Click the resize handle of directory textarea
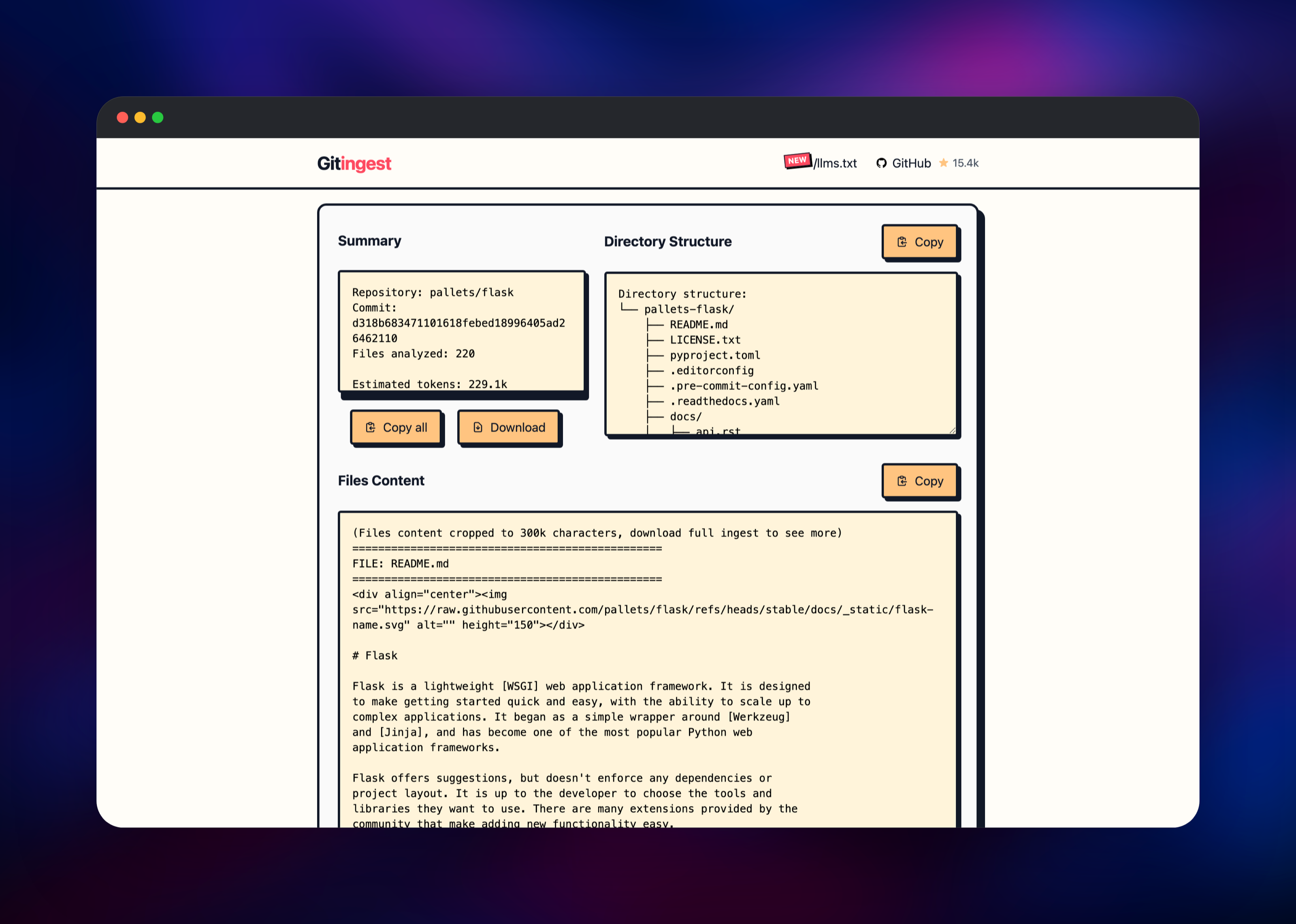This screenshot has width=1296, height=924. coord(953,431)
